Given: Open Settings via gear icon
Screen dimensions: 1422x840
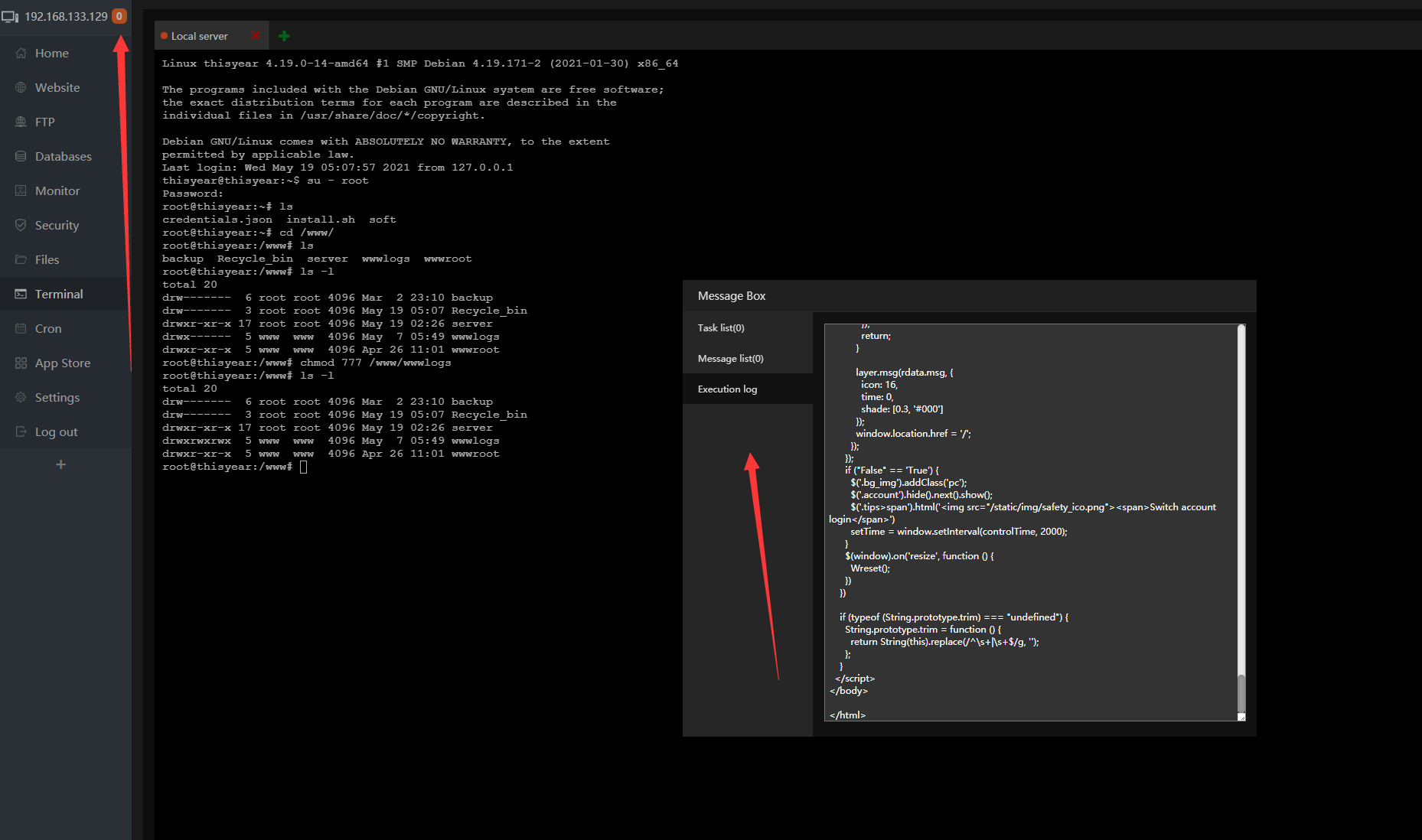Looking at the screenshot, I should click(21, 398).
